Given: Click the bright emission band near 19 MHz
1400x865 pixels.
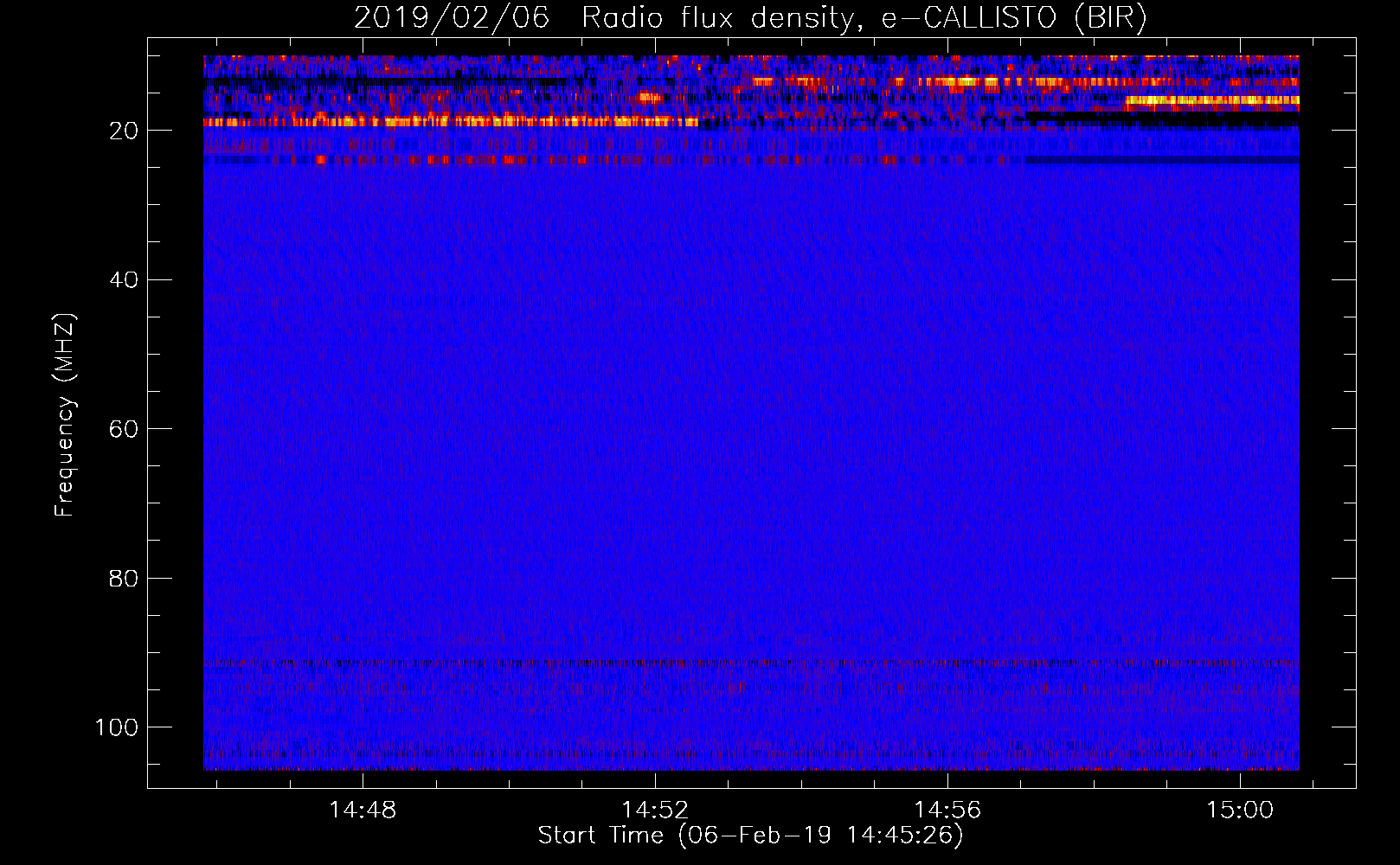Looking at the screenshot, I should point(451,122).
